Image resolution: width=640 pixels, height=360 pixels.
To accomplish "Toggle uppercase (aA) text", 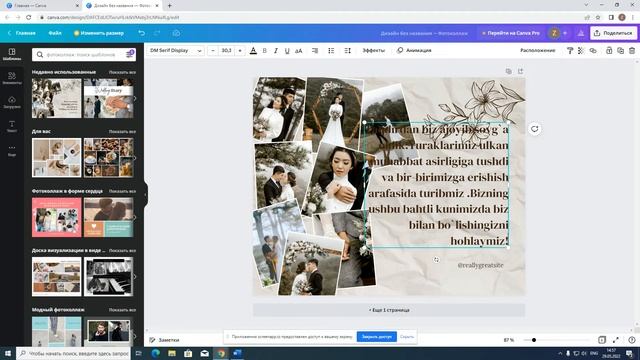I will [298, 51].
